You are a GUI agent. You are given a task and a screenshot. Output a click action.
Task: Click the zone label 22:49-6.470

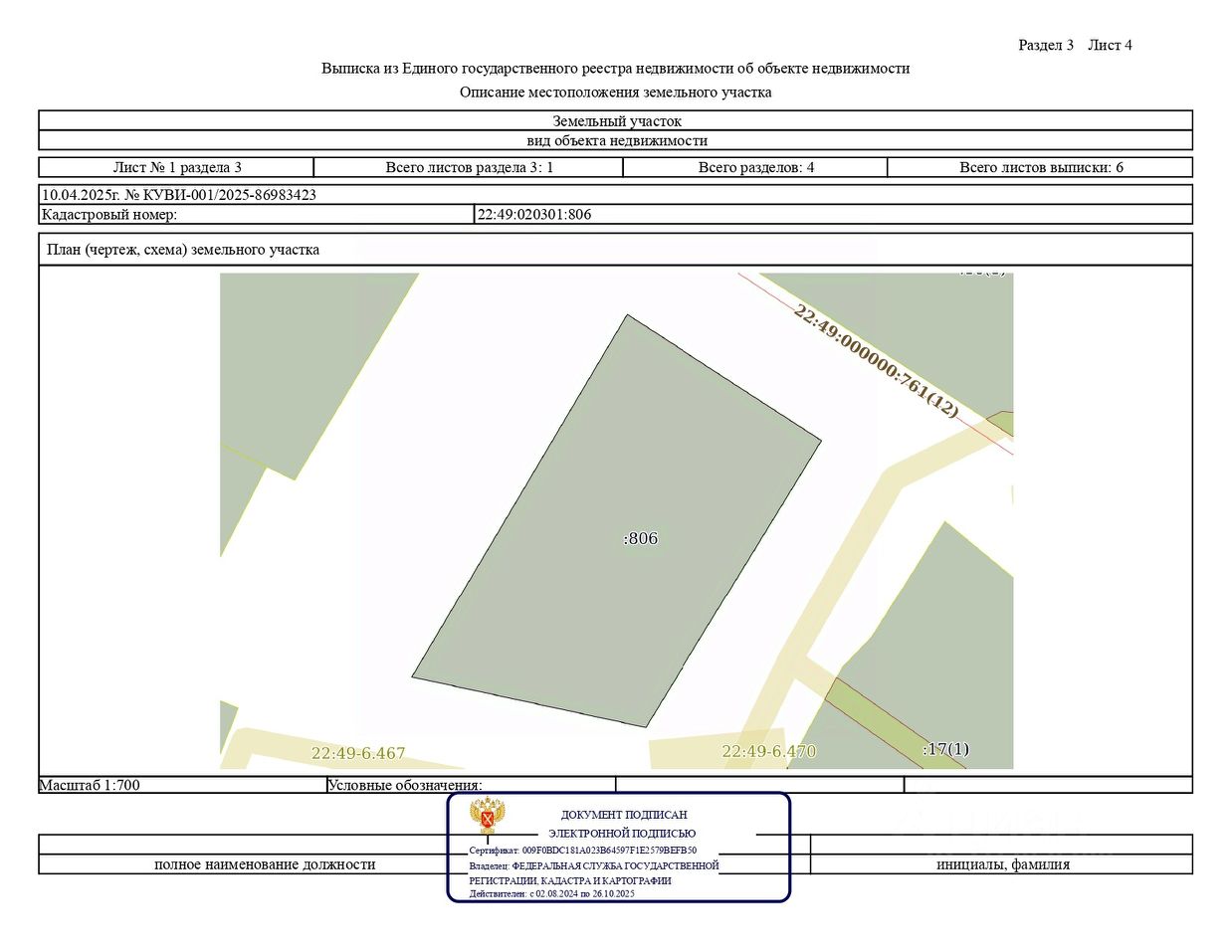click(x=768, y=751)
